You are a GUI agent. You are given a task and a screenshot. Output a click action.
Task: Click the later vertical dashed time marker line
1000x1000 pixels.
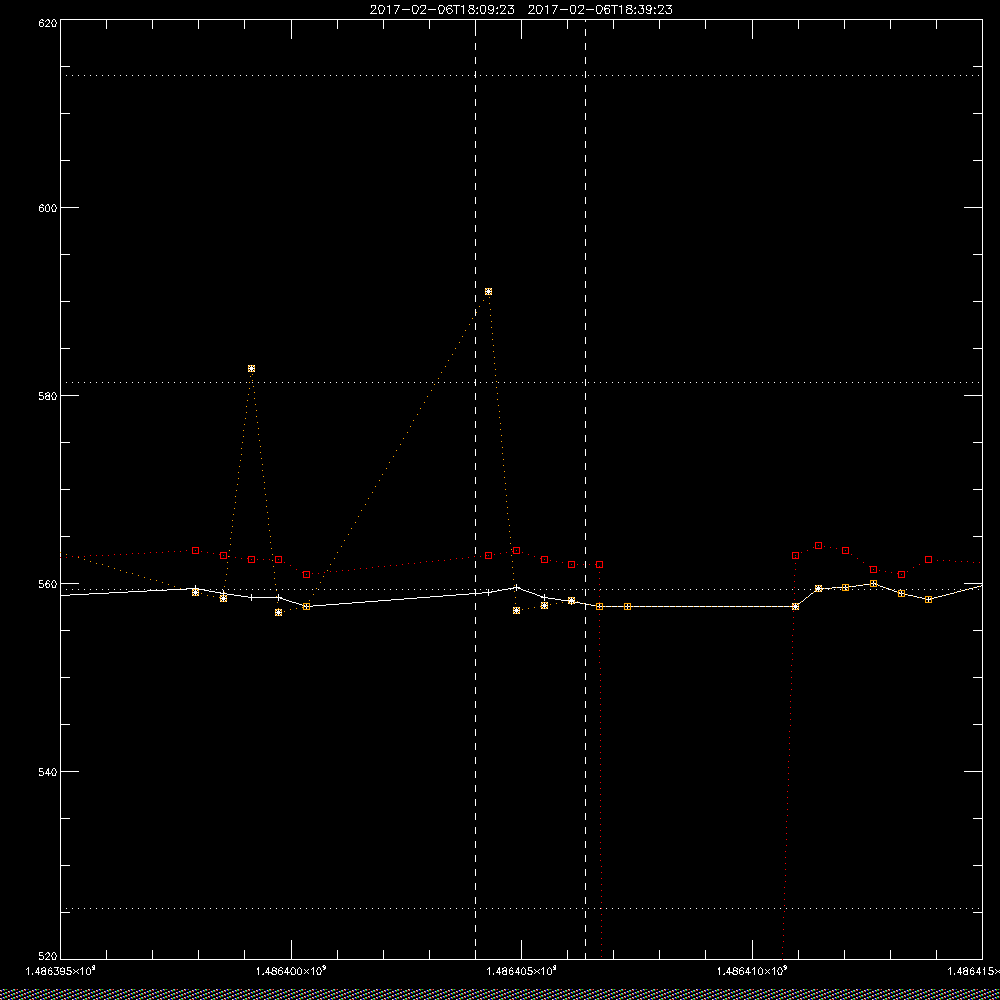tap(585, 489)
